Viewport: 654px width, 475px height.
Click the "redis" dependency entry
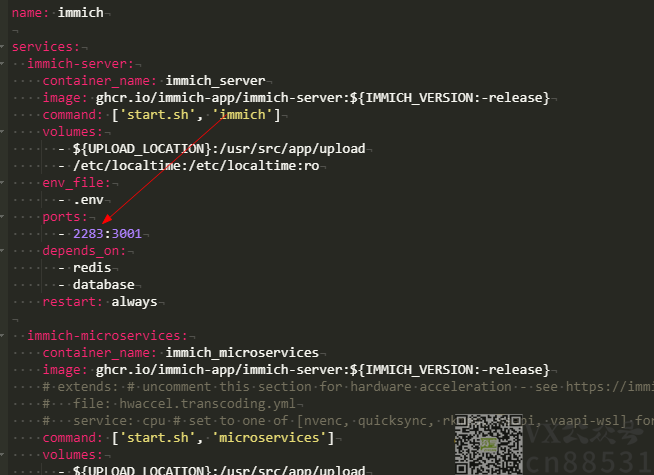(92, 268)
